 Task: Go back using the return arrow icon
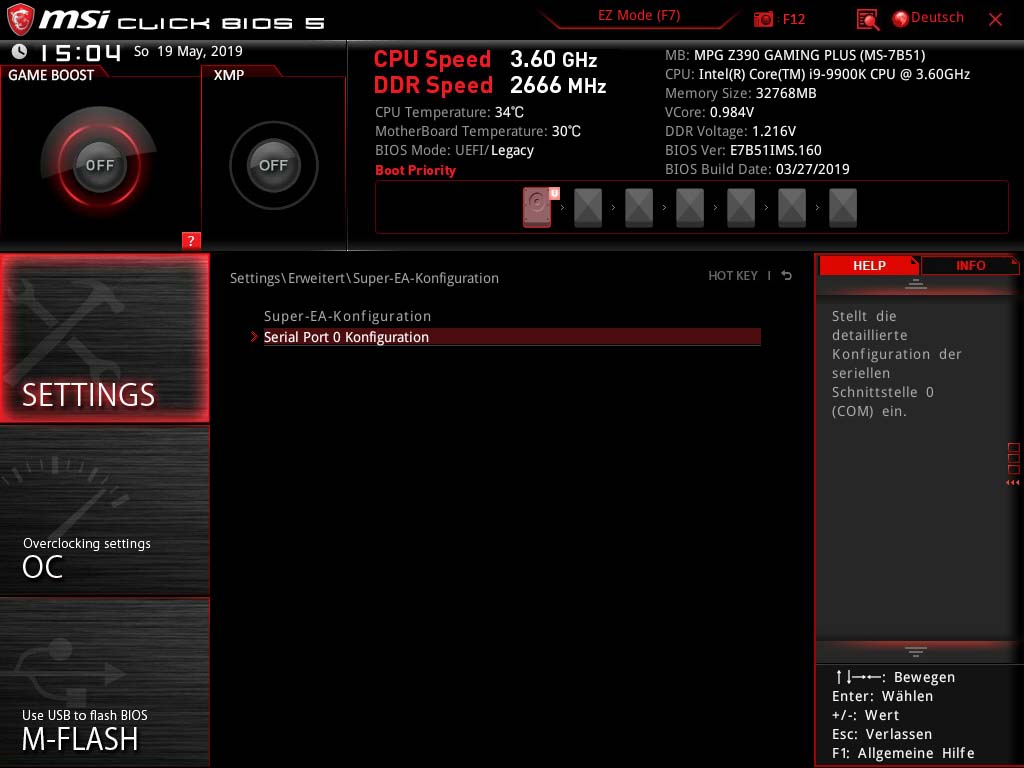click(x=787, y=276)
